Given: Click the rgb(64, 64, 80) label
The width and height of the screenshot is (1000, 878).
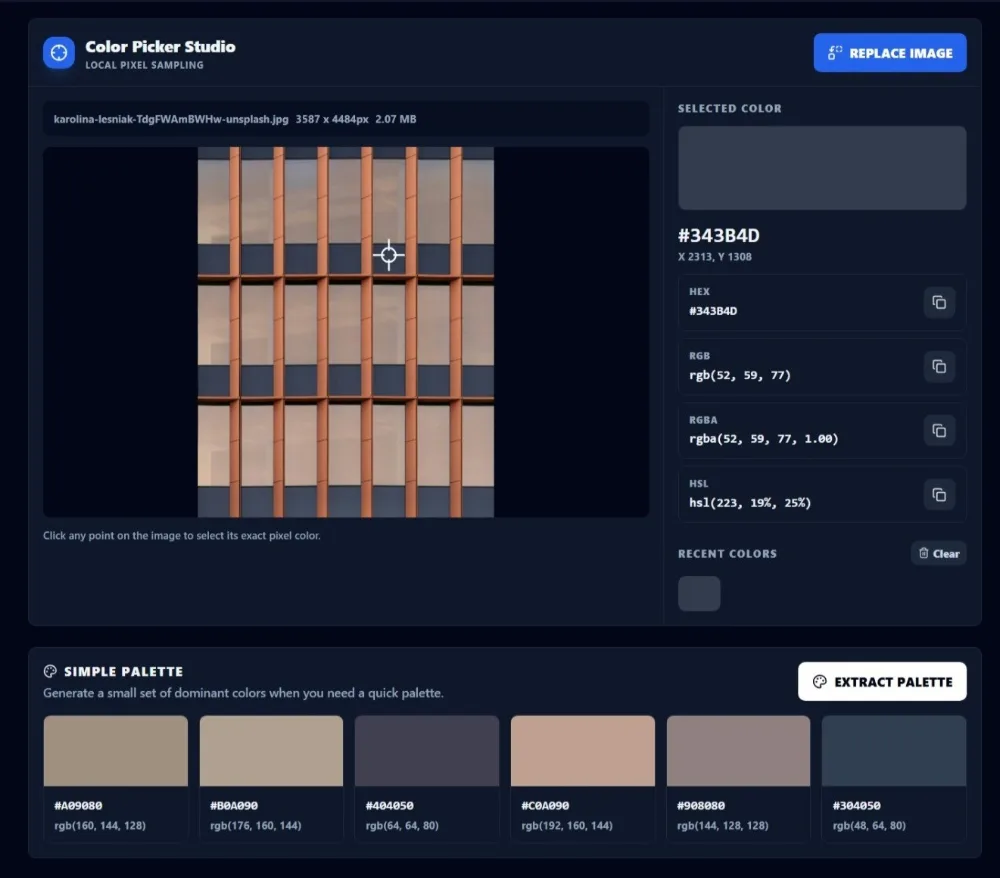Looking at the screenshot, I should (402, 826).
